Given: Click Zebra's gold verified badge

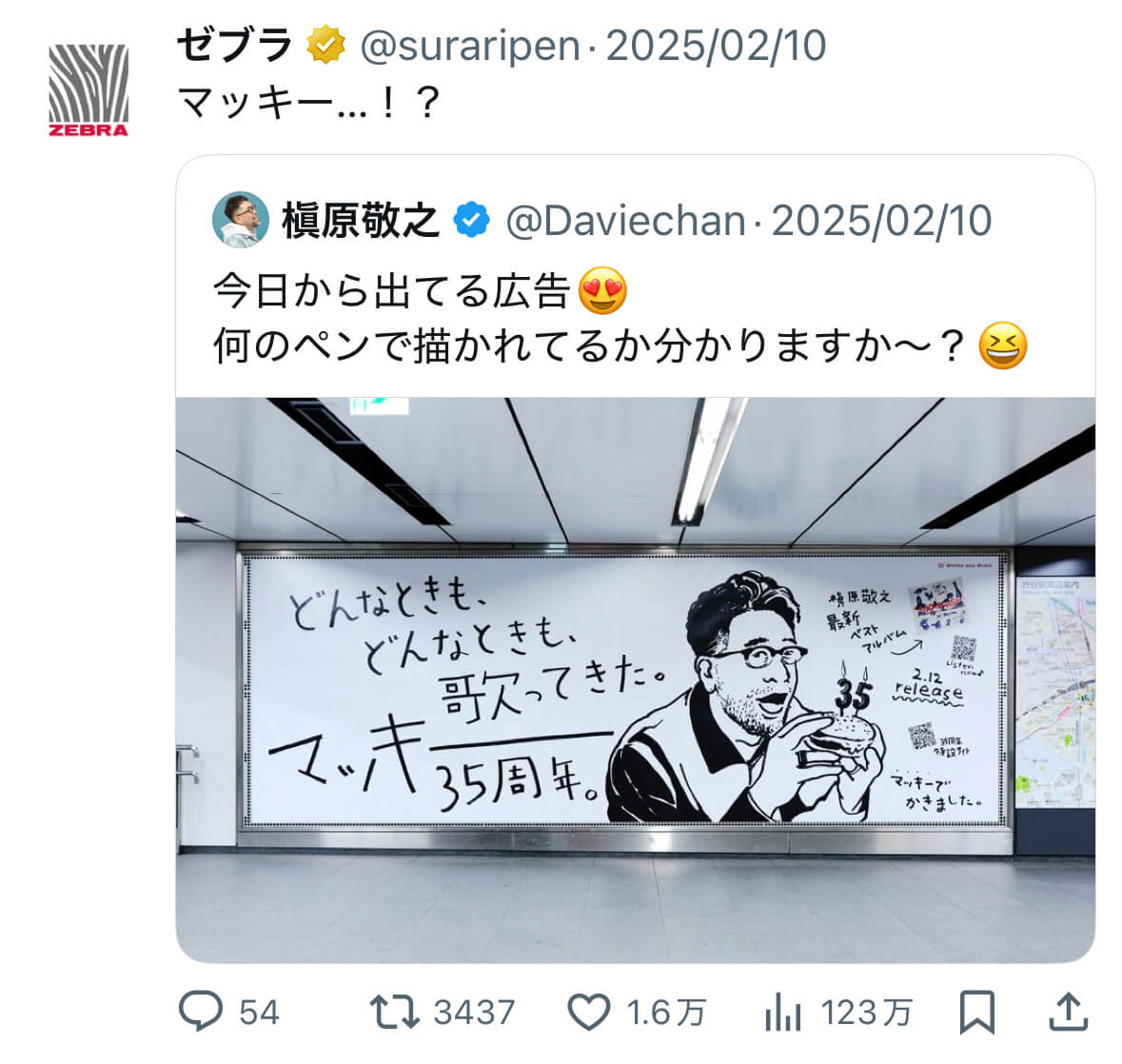Looking at the screenshot, I should (x=325, y=45).
